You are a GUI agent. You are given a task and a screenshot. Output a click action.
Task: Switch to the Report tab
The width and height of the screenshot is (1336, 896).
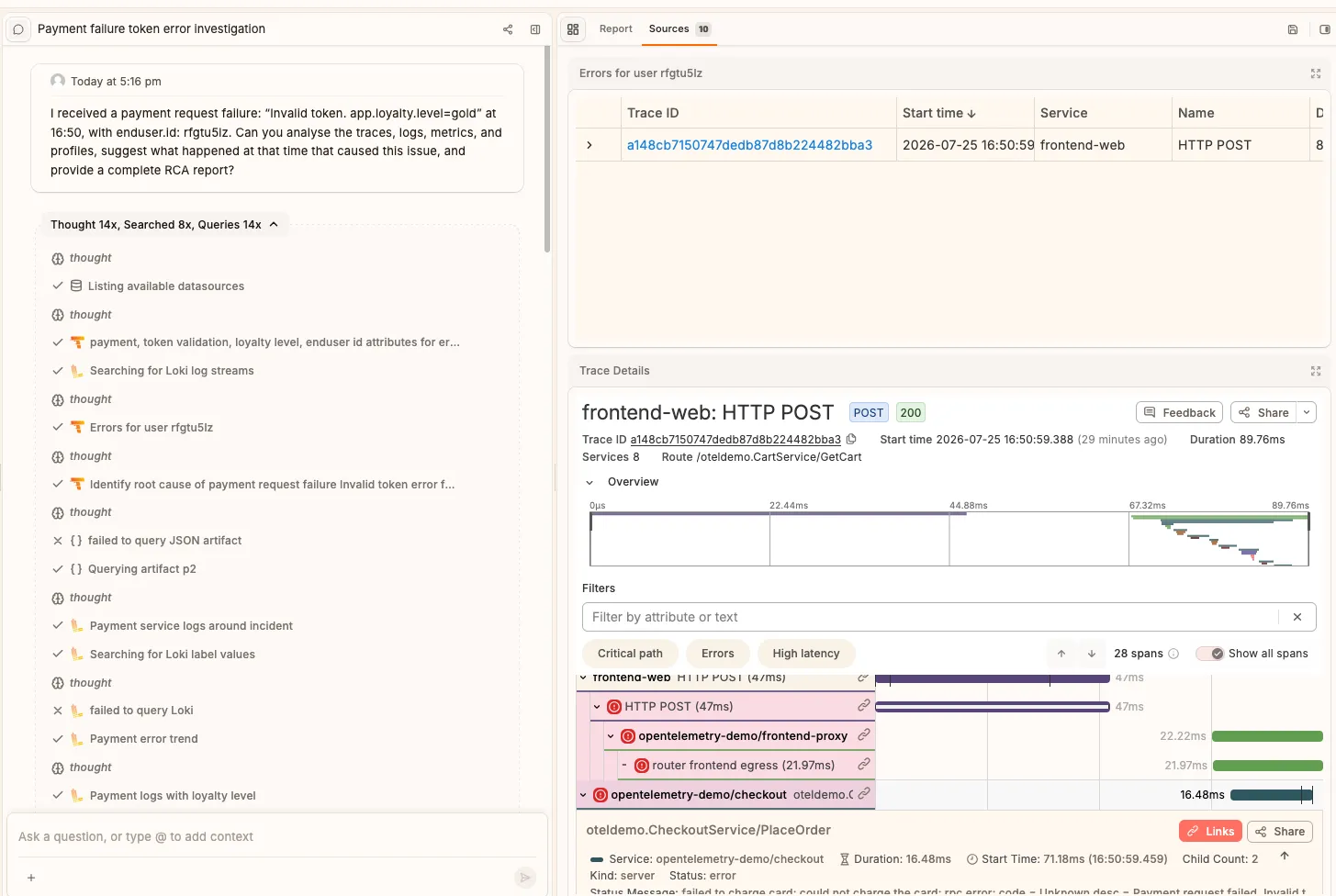click(x=615, y=29)
